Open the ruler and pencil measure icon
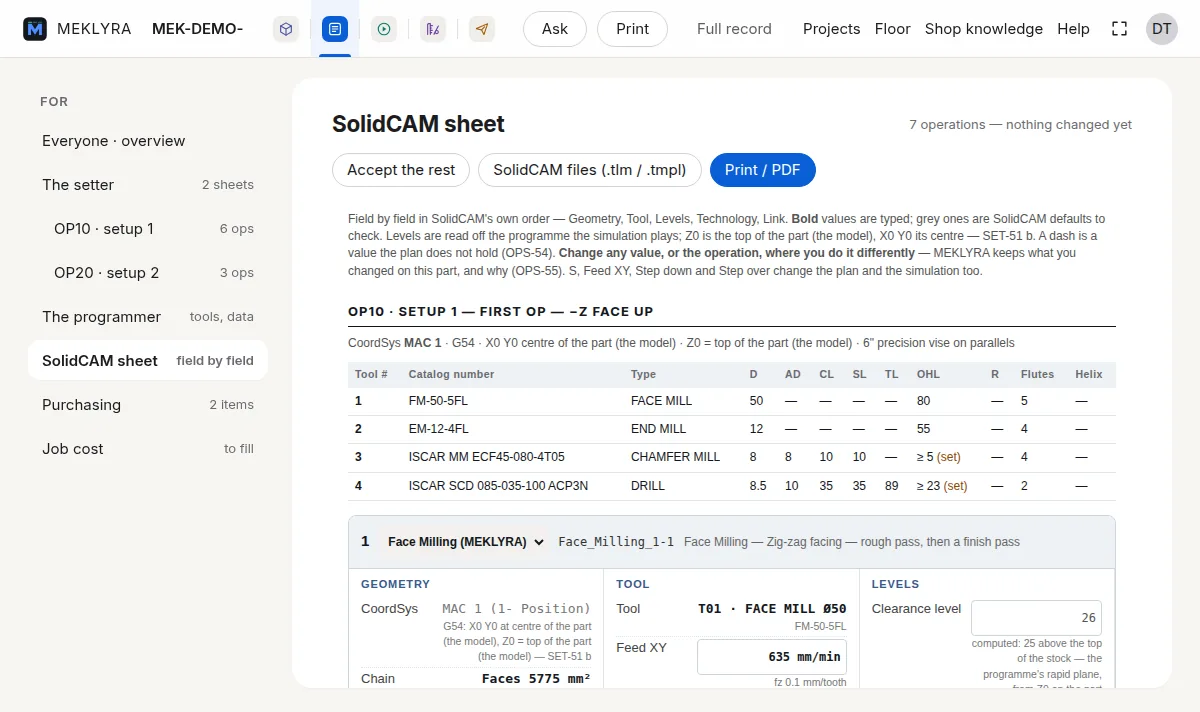 pyautogui.click(x=432, y=29)
